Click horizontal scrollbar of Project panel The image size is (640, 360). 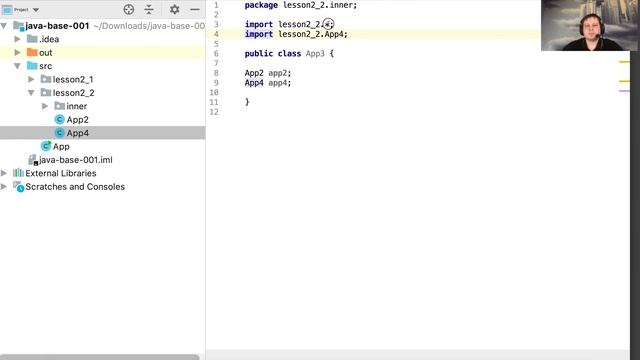pyautogui.click(x=100, y=357)
